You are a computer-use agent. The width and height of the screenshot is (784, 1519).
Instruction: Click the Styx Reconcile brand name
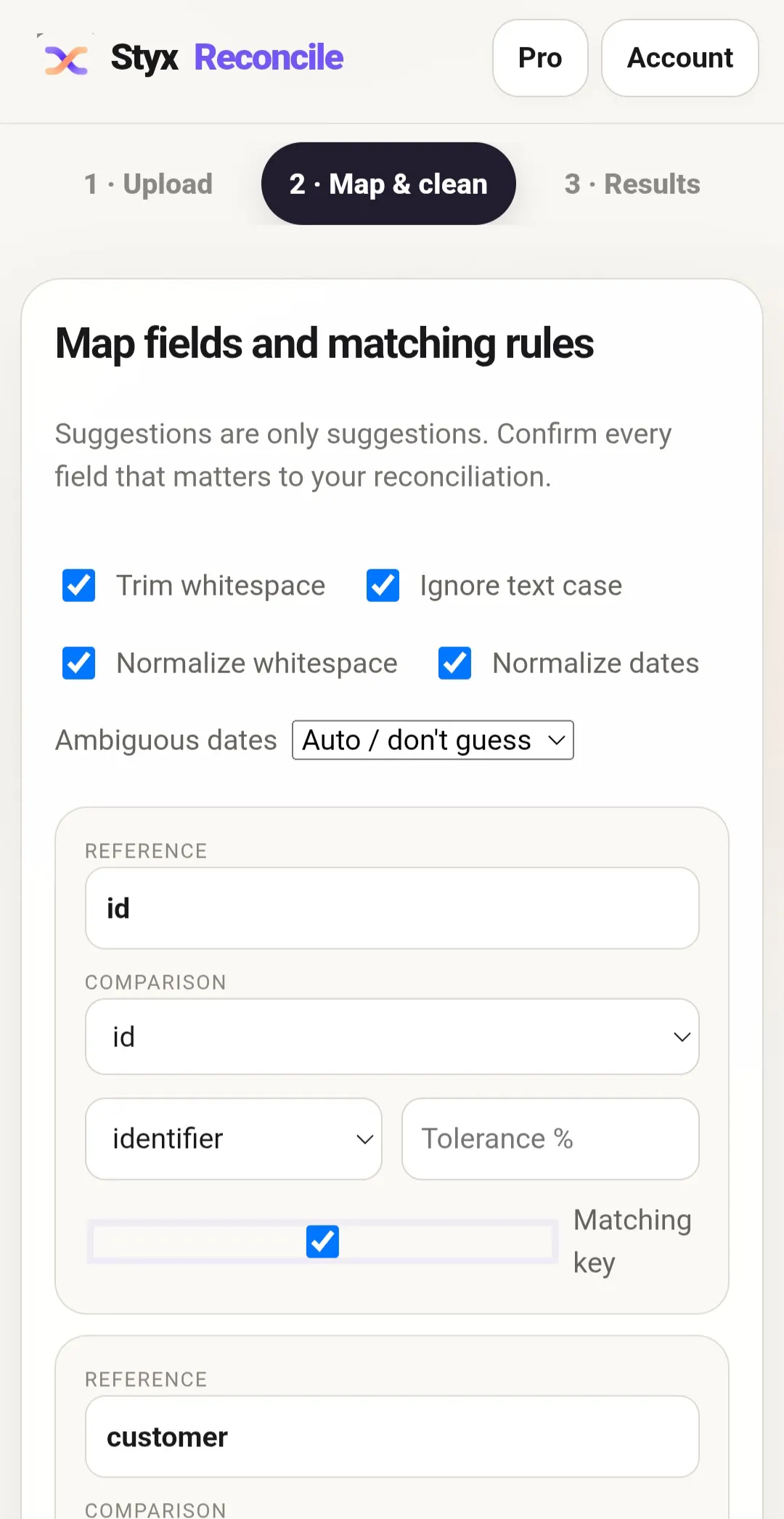pos(227,58)
